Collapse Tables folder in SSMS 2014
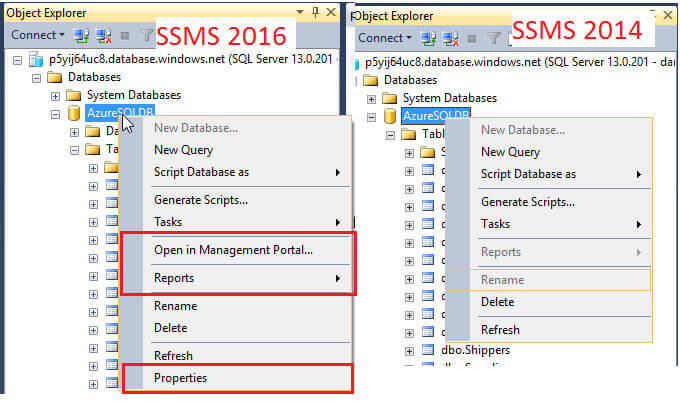This screenshot has width=680, height=401. pyautogui.click(x=390, y=136)
